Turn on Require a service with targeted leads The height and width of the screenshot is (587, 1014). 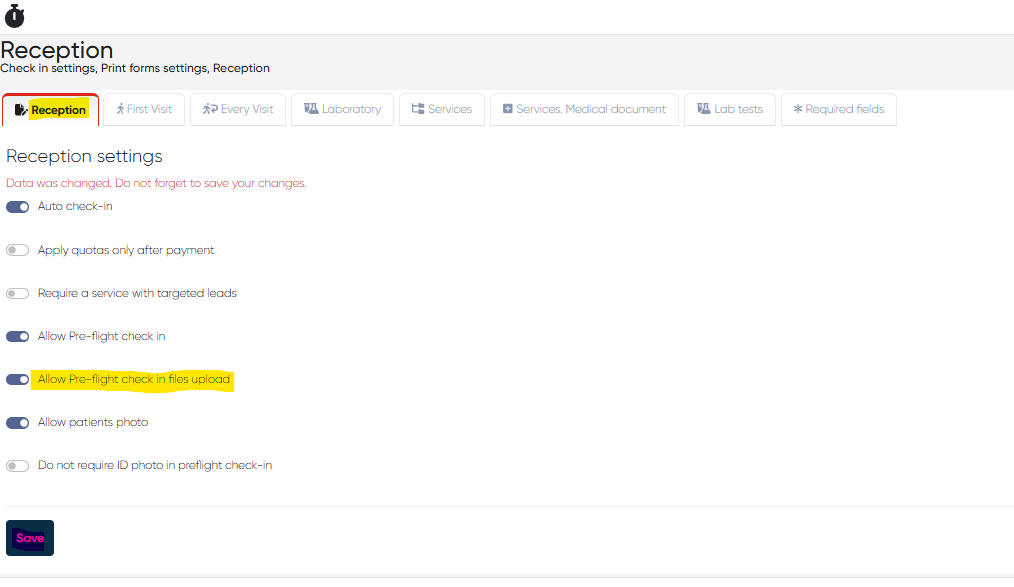[18, 294]
